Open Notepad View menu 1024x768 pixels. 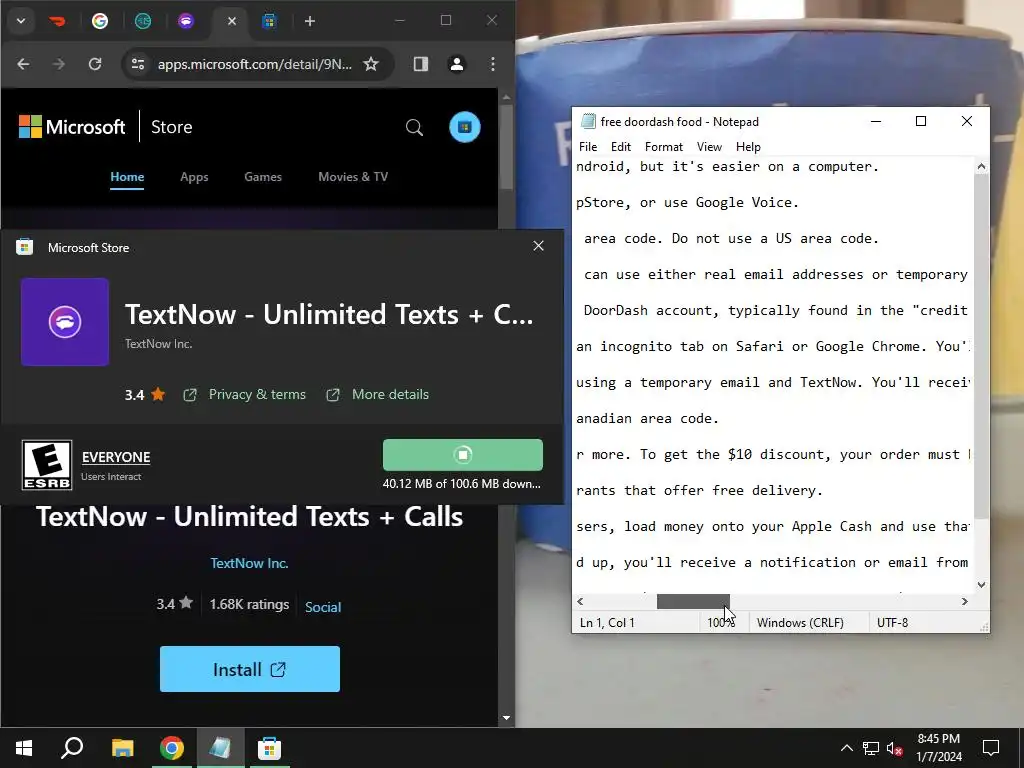tap(709, 147)
